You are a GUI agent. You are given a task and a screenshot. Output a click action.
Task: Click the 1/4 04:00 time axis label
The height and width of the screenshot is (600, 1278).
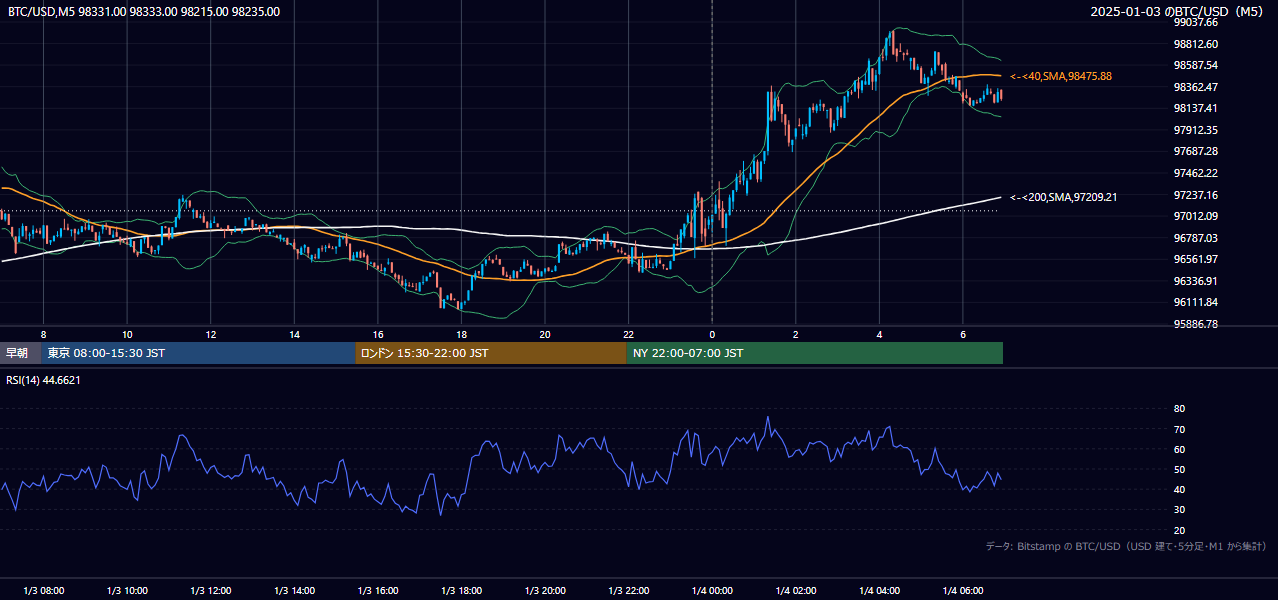click(879, 591)
